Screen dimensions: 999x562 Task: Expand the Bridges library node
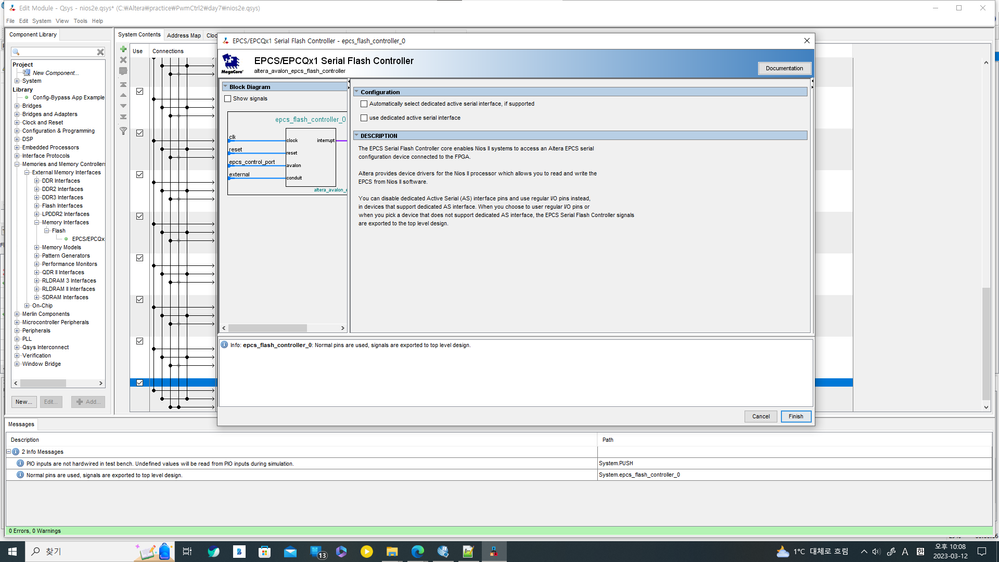coord(17,106)
